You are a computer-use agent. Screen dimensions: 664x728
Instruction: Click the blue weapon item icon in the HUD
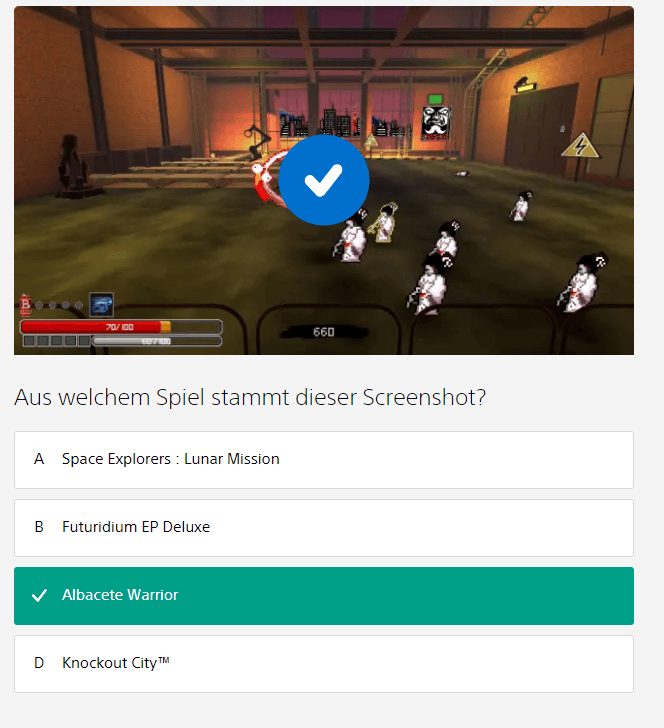[x=101, y=305]
